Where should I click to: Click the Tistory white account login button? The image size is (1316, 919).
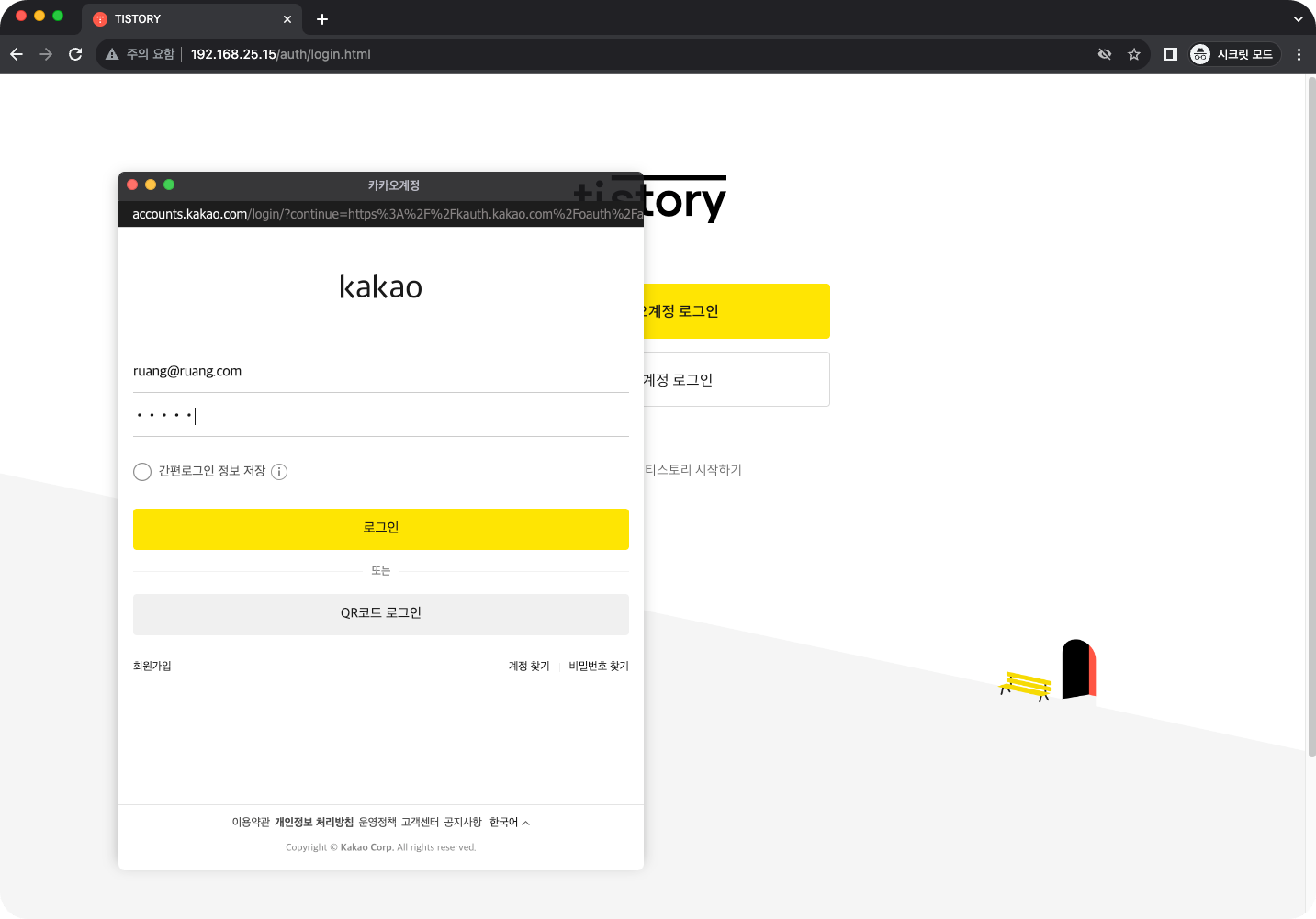737,379
